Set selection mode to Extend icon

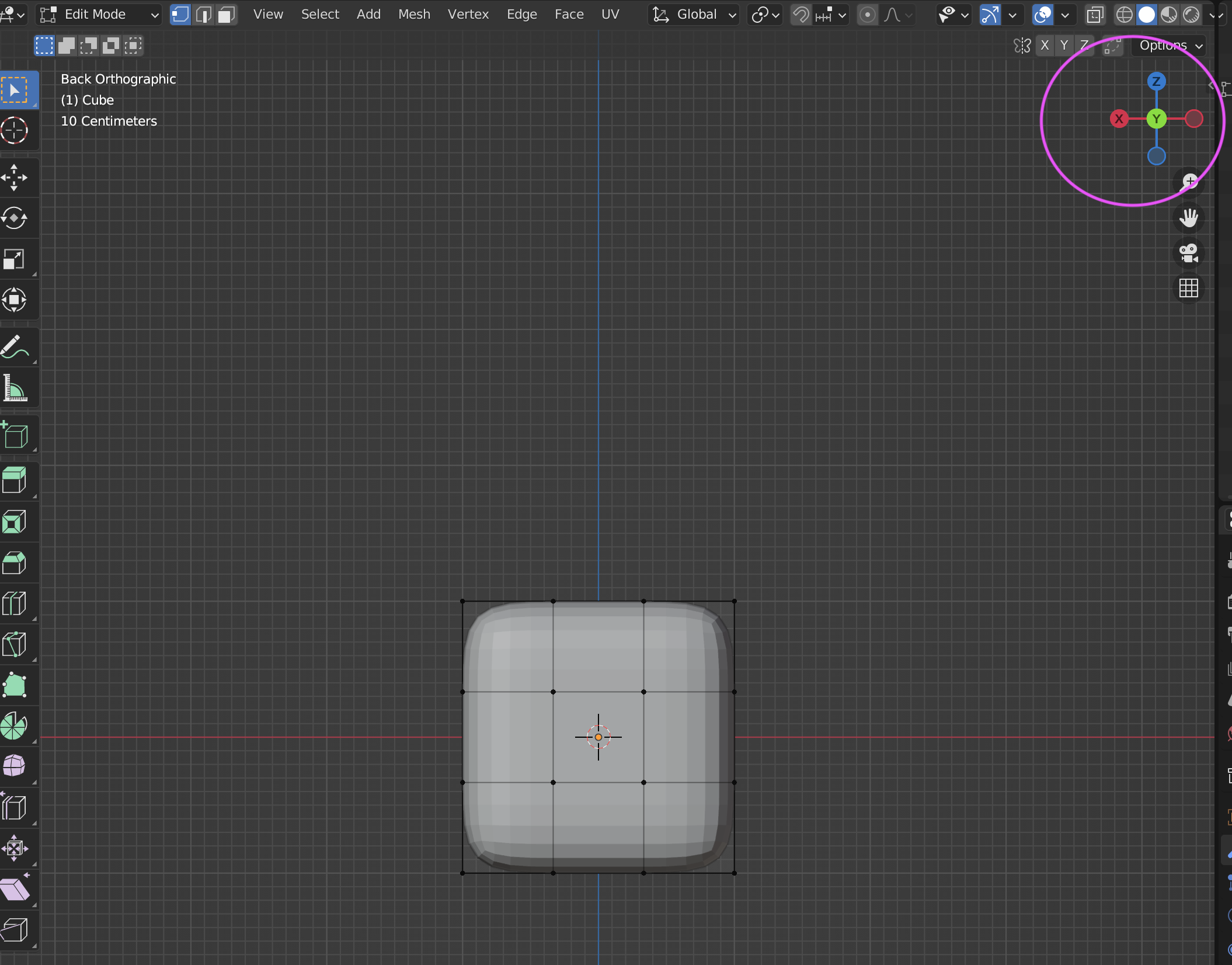pos(67,46)
